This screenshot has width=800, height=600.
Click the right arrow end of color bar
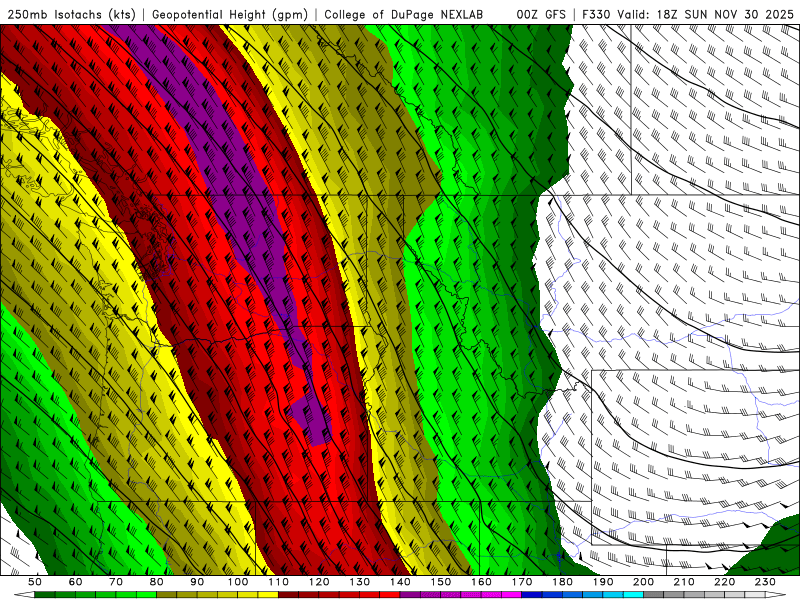pos(776,594)
